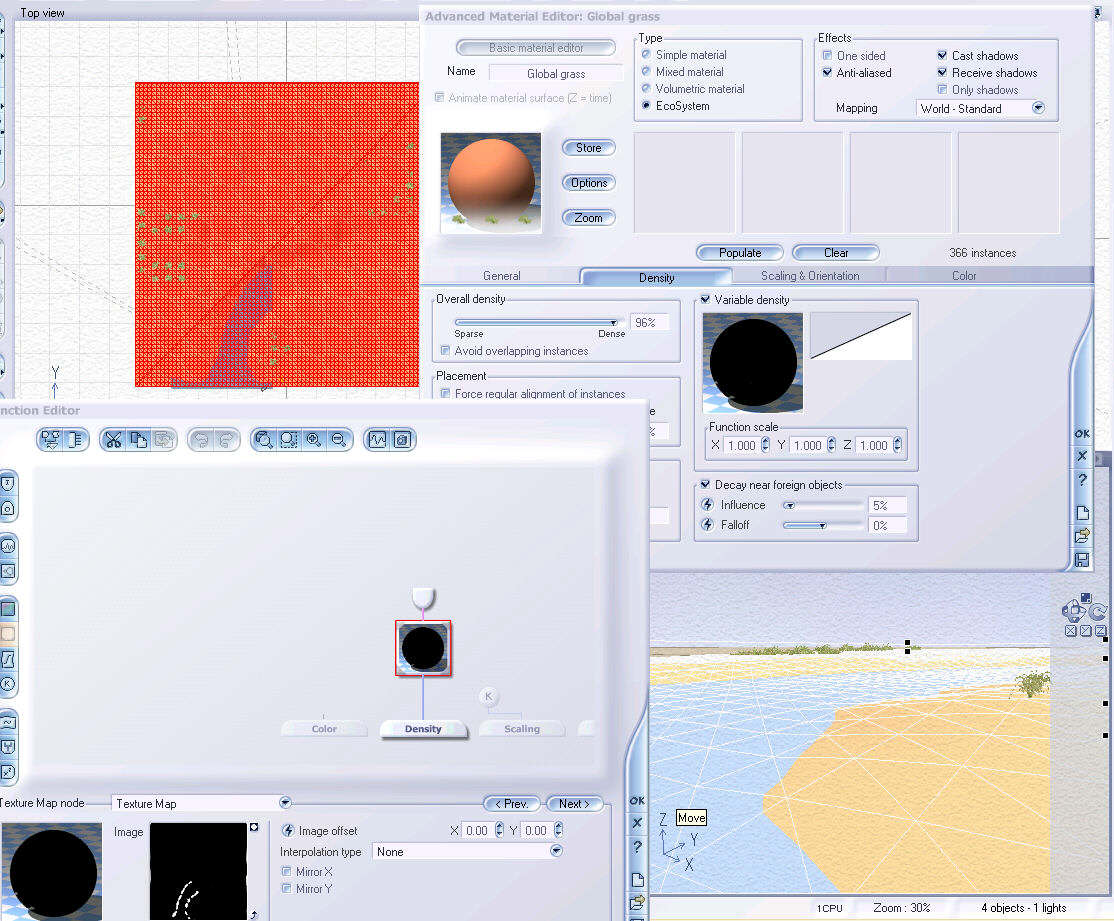Click the Cut scissors icon in Function Editor
Screen dimensions: 1114x921
click(113, 439)
